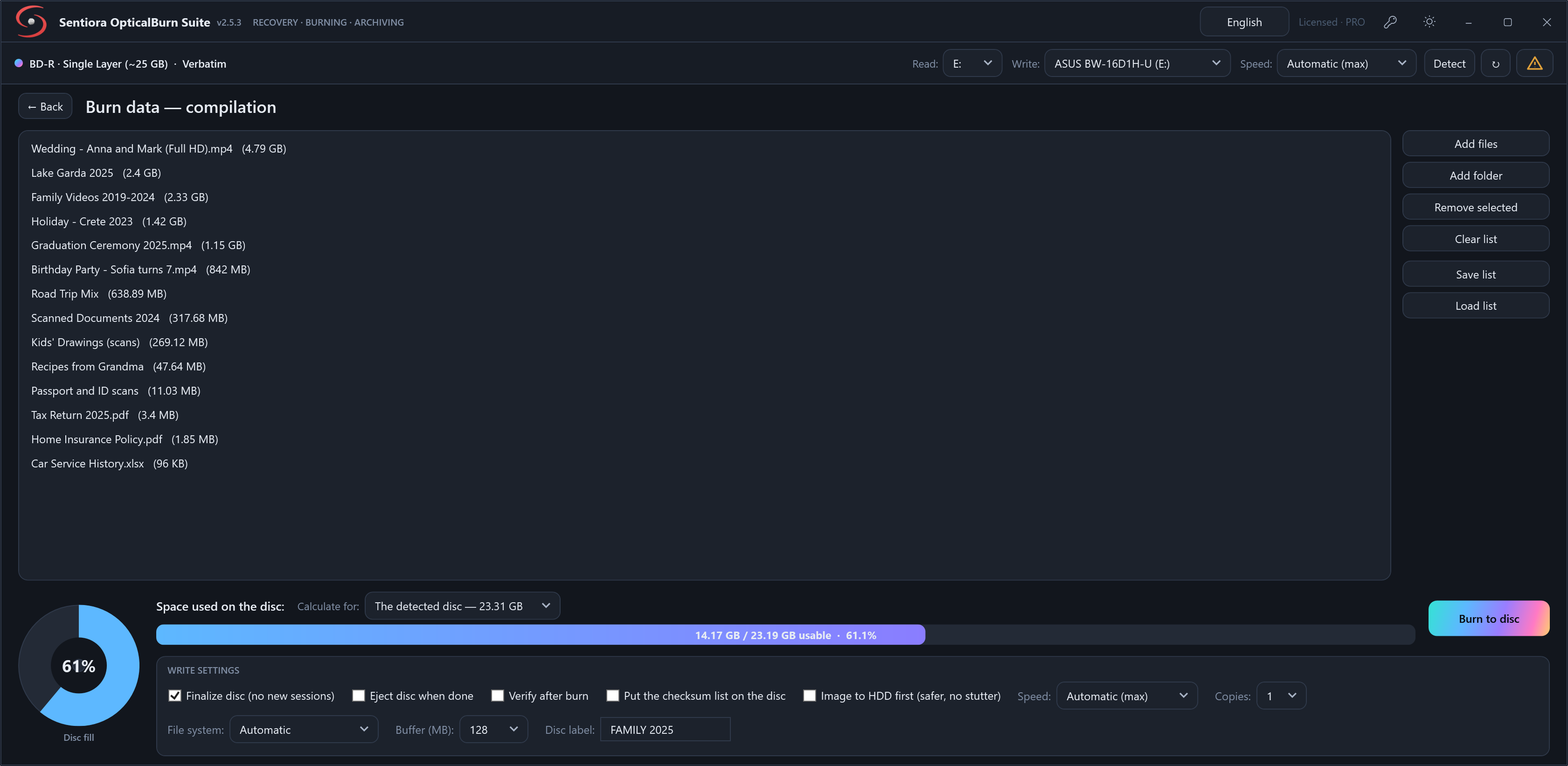Open the Write drive ASUS BW-16D1H-U dropdown
1568x766 pixels.
(1137, 63)
